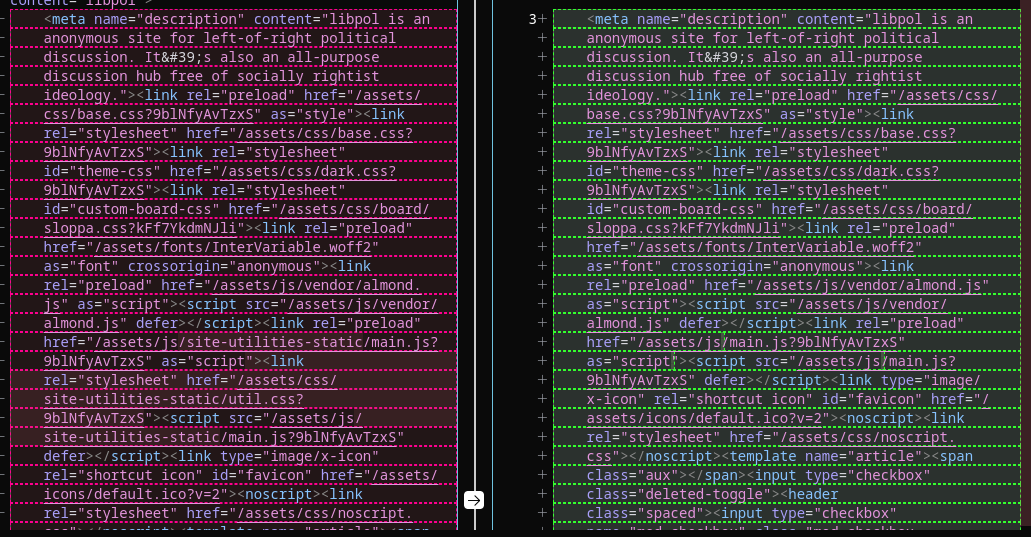Image resolution: width=1031 pixels, height=537 pixels.
Task: Open '/assets/fonts/InterVariable.woff2' link in right pane
Action: pyautogui.click(x=776, y=248)
